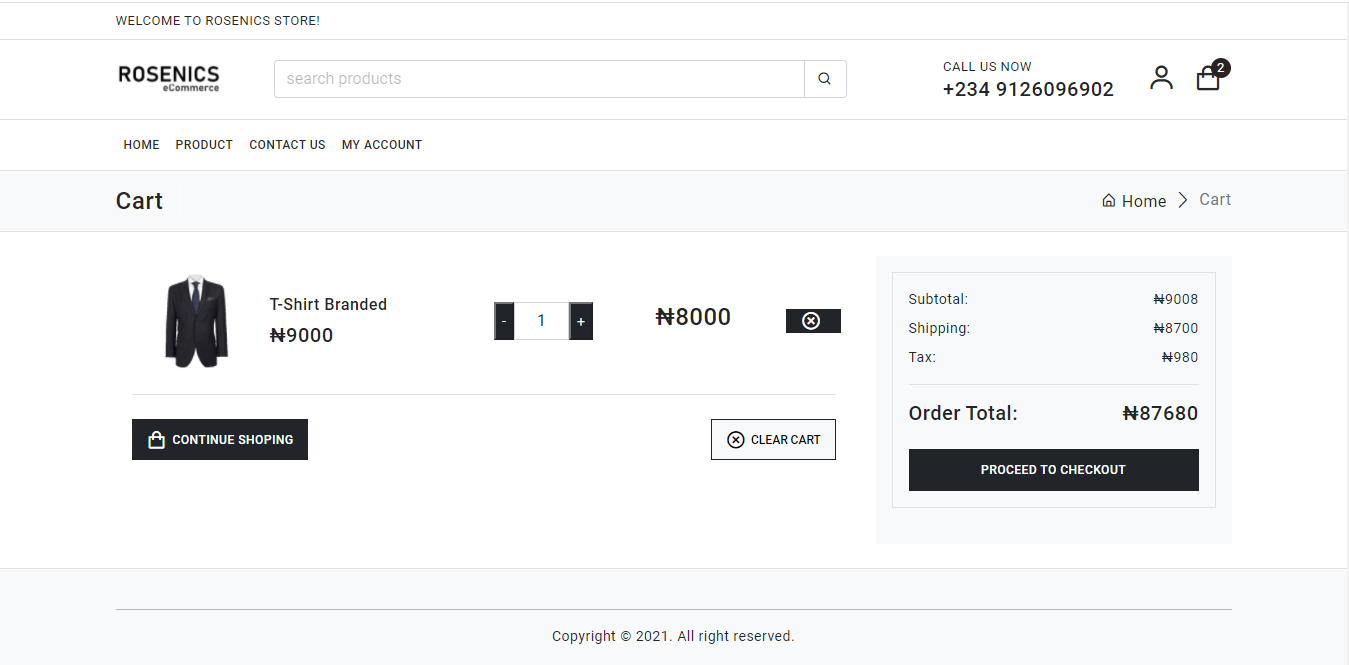Click the Rosenics eCommerce logo
This screenshot has height=665, width=1349.
click(169, 78)
